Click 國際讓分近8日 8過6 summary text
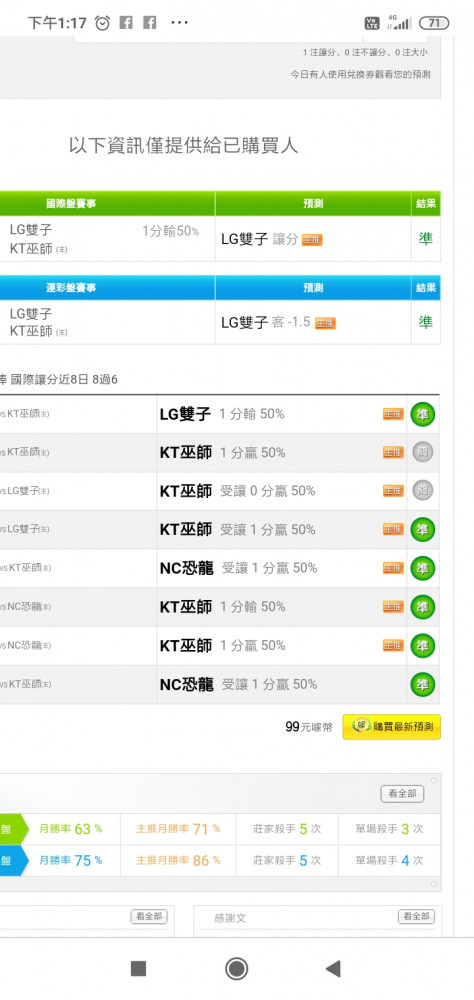The height and width of the screenshot is (1000, 474). click(64, 380)
